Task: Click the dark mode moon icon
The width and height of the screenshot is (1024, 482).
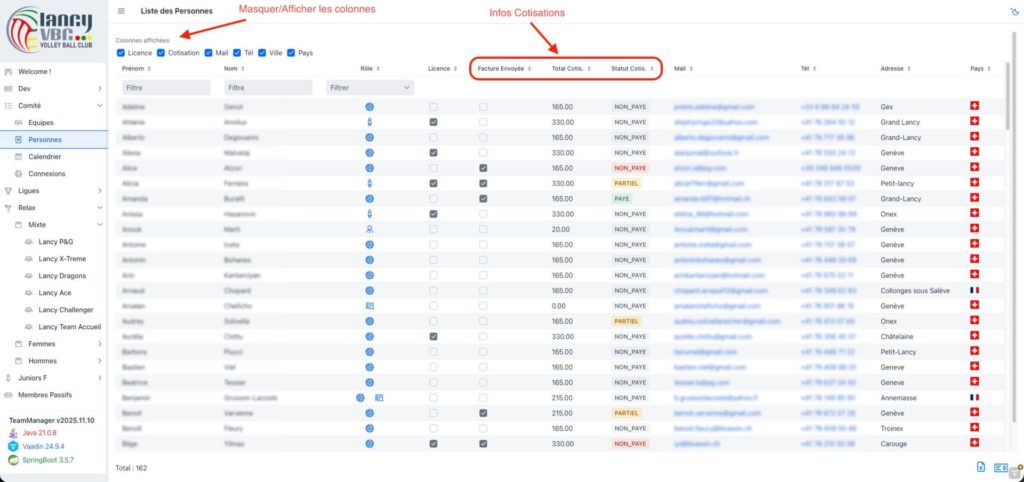Action: [x=1012, y=12]
